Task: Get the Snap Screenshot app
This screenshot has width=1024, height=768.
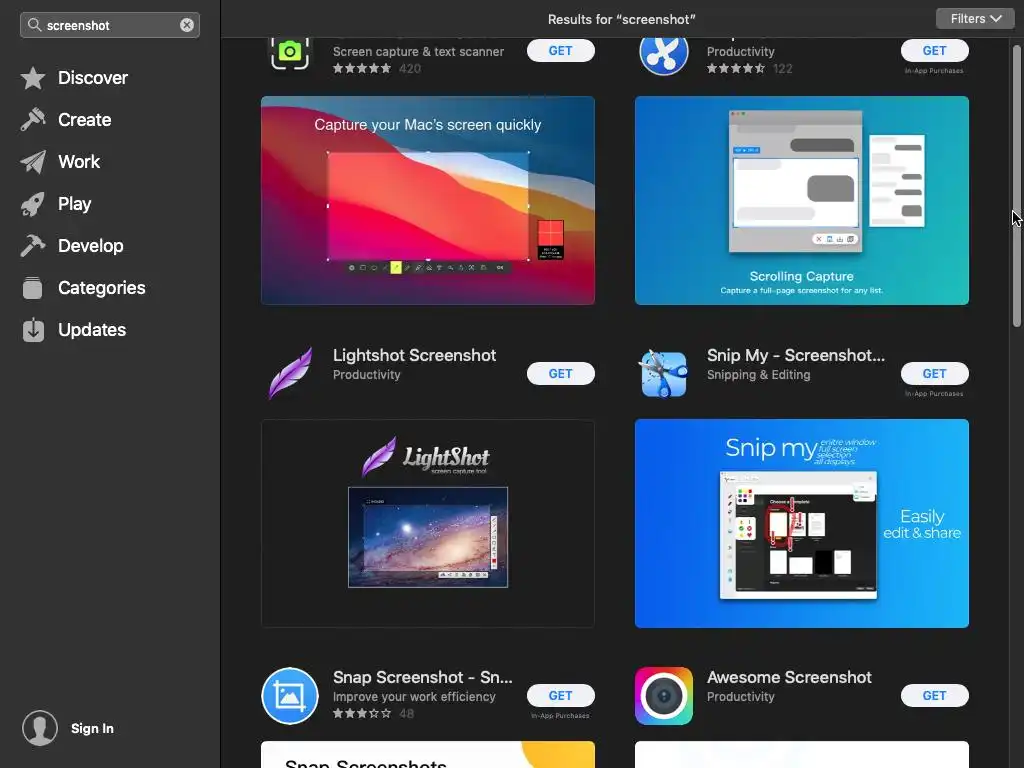Action: [x=560, y=696]
